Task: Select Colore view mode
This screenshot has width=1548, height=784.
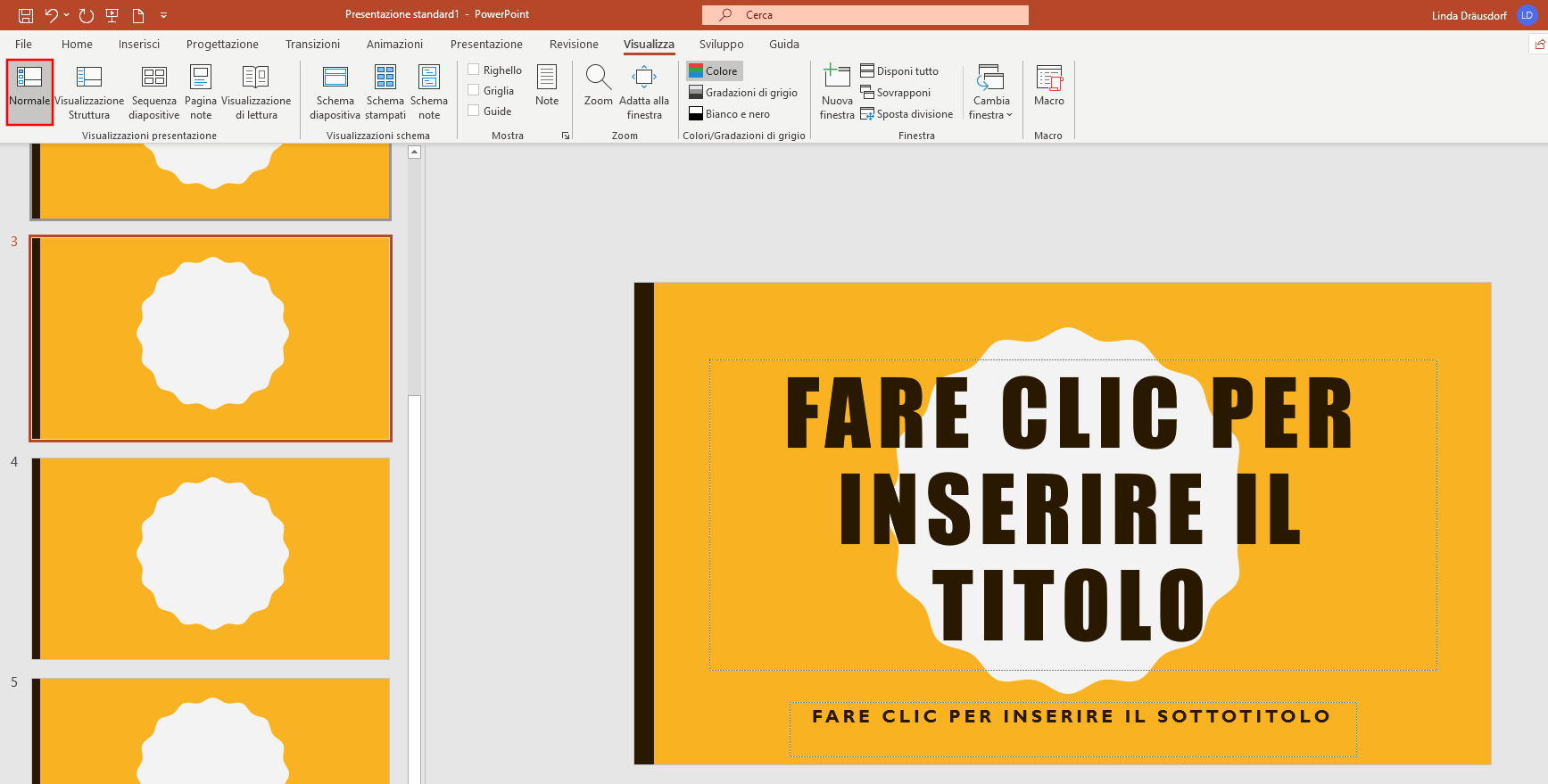Action: click(x=714, y=71)
